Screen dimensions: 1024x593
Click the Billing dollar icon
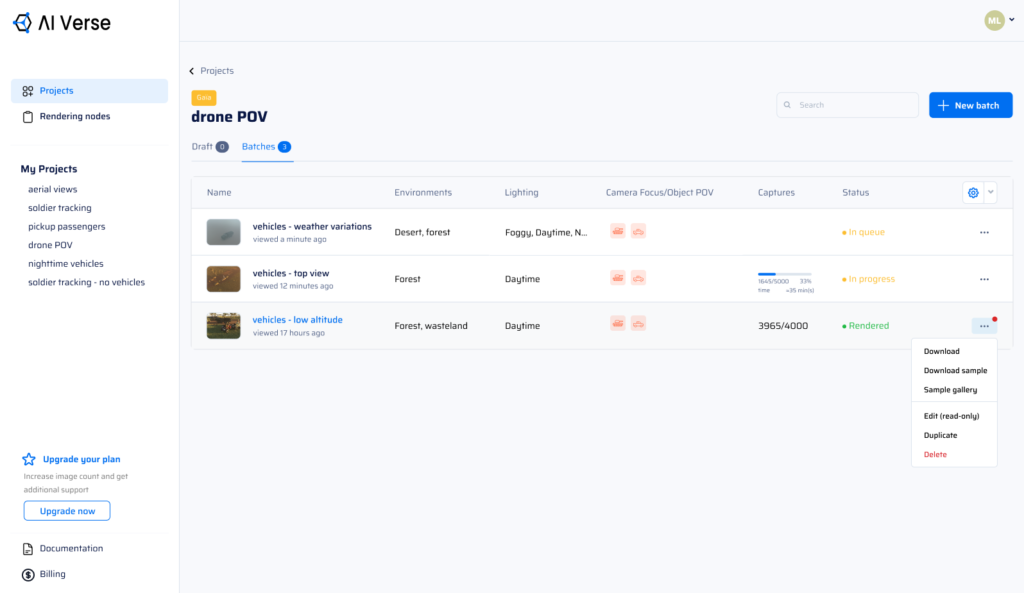(x=28, y=574)
